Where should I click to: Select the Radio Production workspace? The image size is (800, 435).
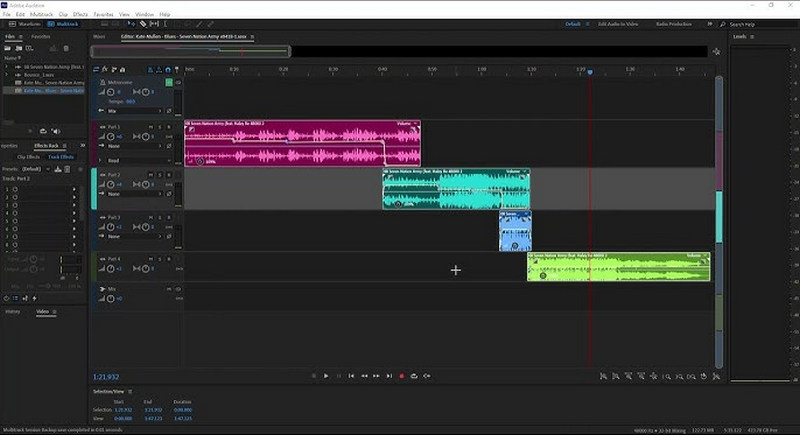coord(673,24)
